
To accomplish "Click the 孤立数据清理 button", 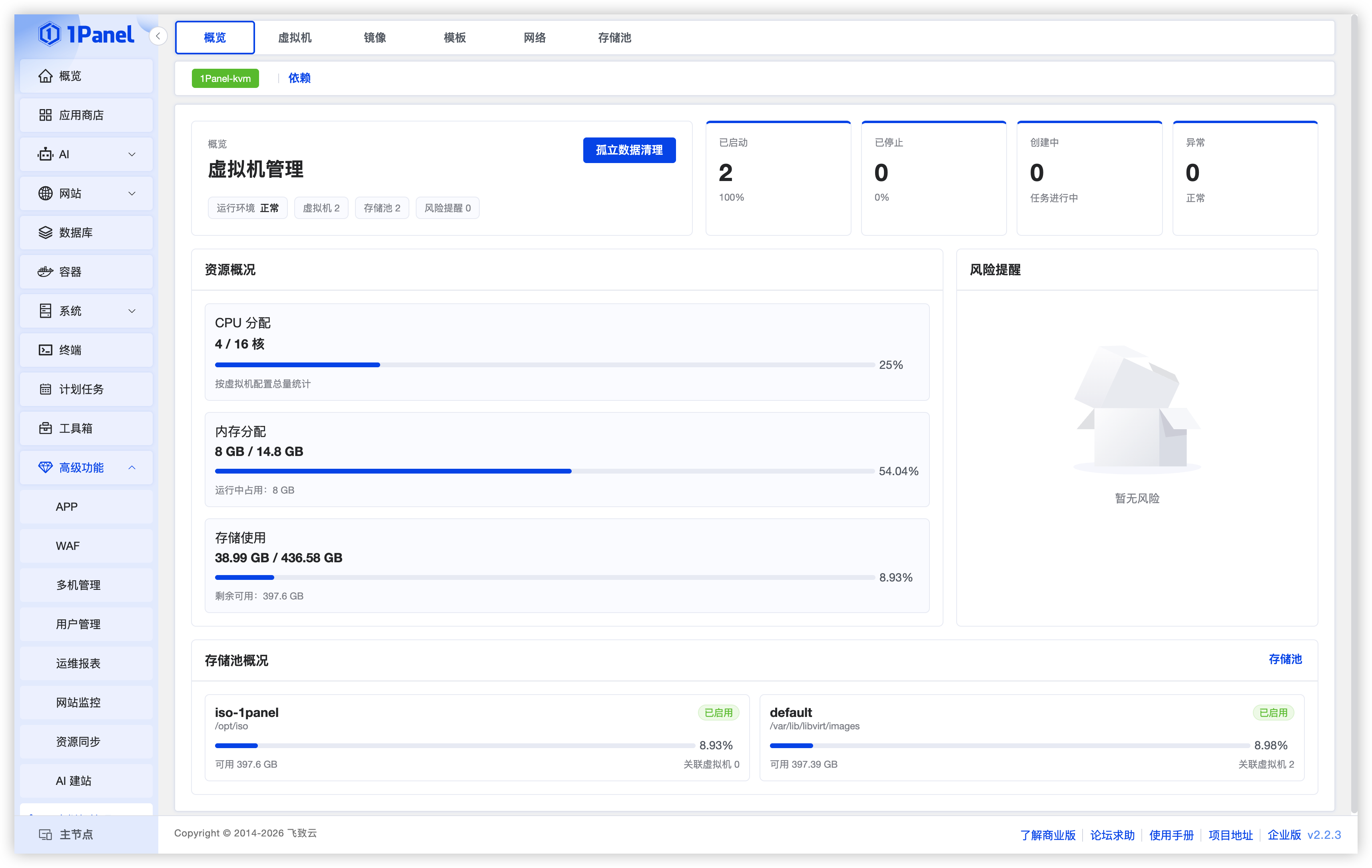I will tap(629, 150).
